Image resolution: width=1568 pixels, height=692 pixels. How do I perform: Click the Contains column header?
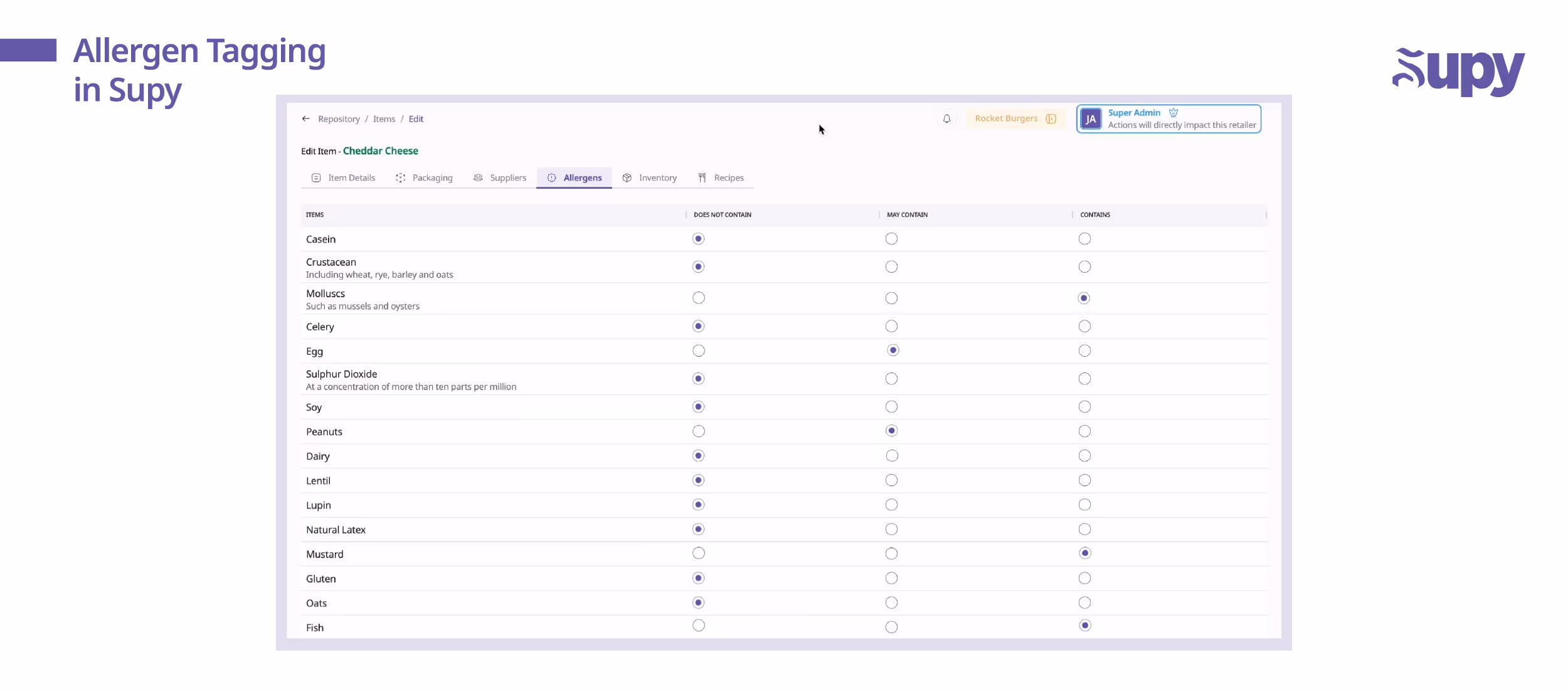1094,215
